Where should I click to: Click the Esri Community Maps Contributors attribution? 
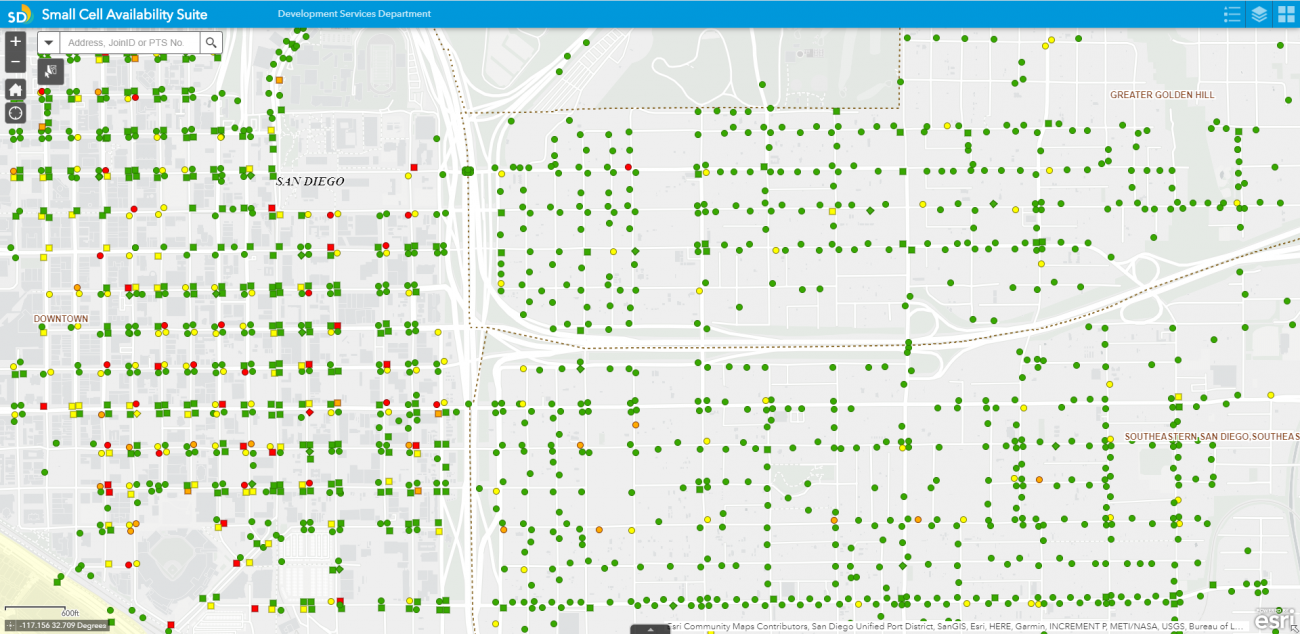pyautogui.click(x=957, y=627)
